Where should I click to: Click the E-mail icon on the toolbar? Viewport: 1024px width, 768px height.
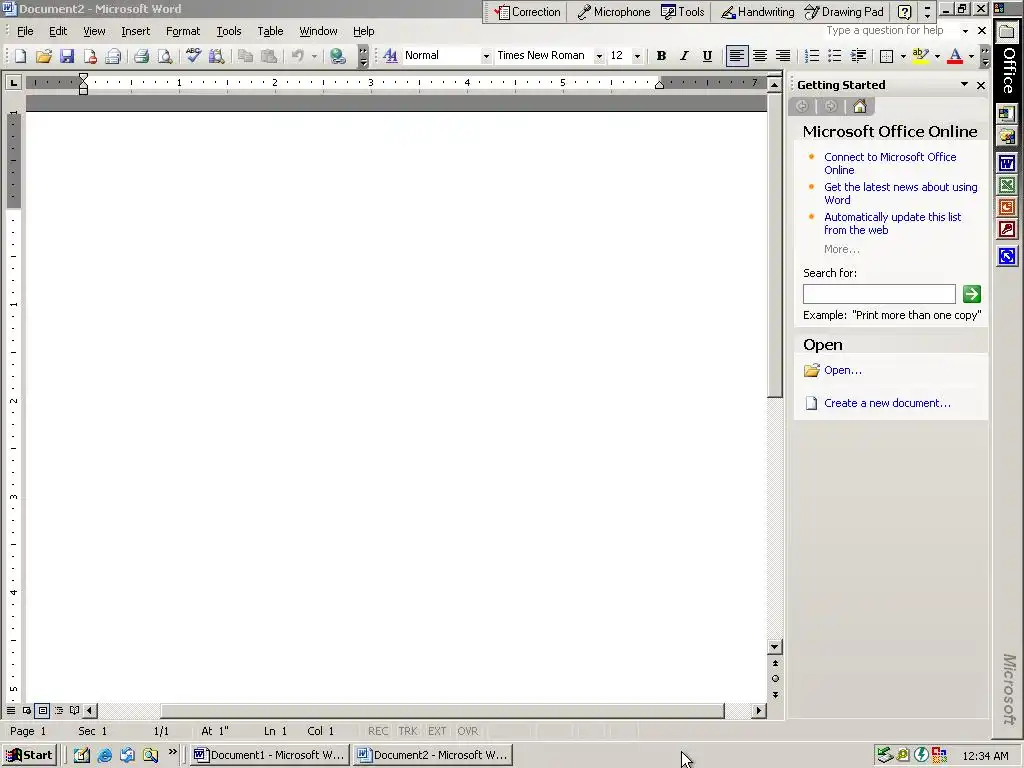pyautogui.click(x=113, y=56)
